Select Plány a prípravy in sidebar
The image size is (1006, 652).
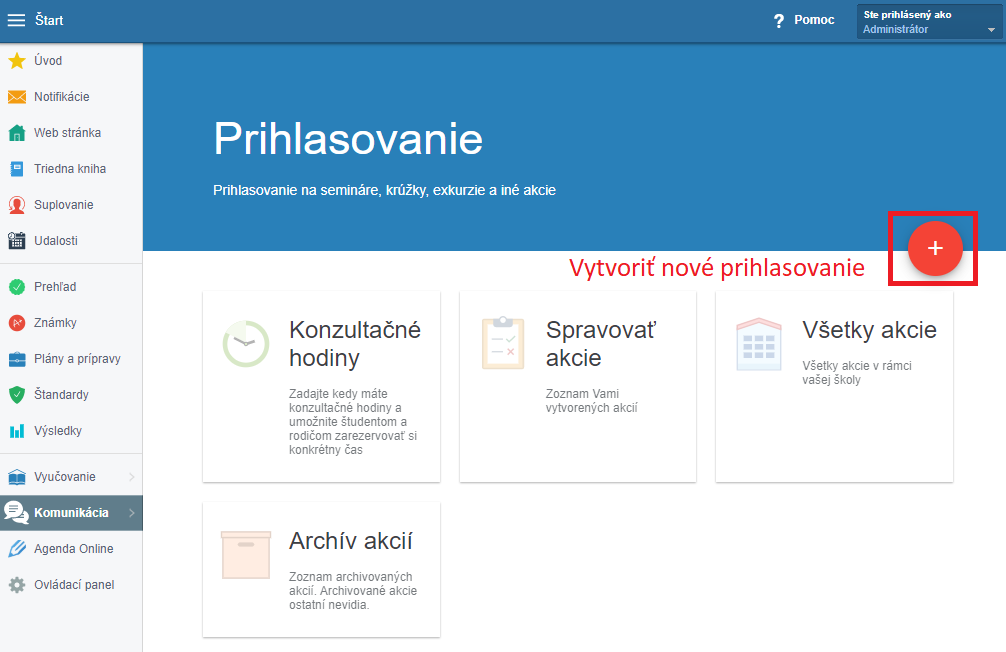click(77, 359)
